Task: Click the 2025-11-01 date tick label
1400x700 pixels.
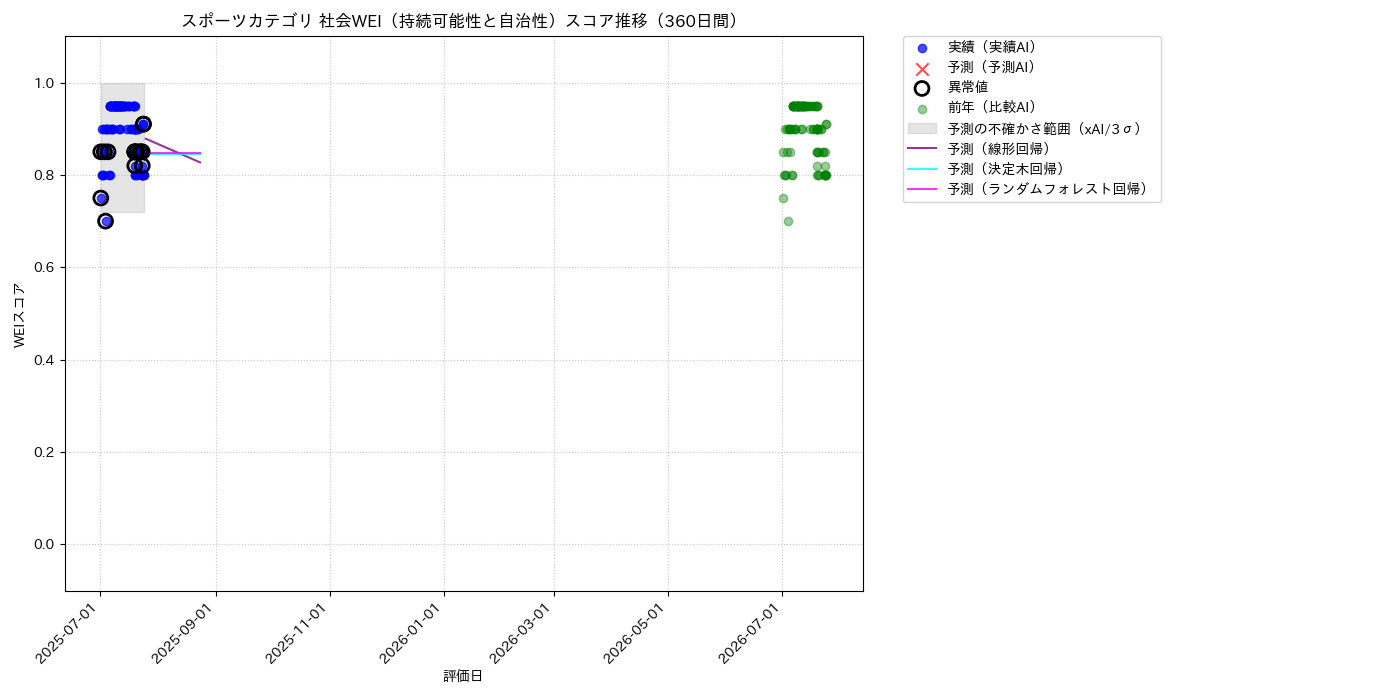Action: [297, 634]
